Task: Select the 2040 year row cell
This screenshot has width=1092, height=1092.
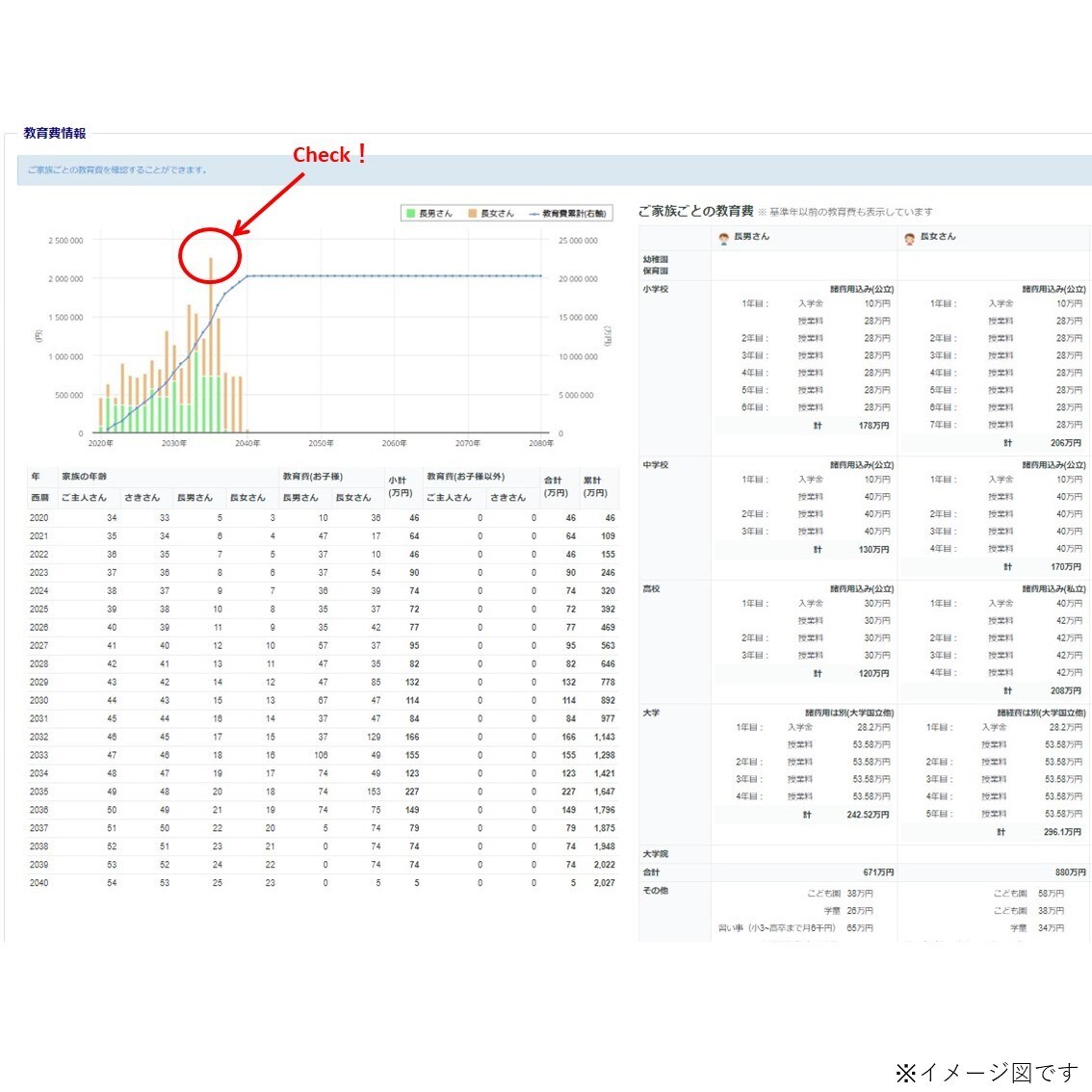Action: pyautogui.click(x=39, y=883)
